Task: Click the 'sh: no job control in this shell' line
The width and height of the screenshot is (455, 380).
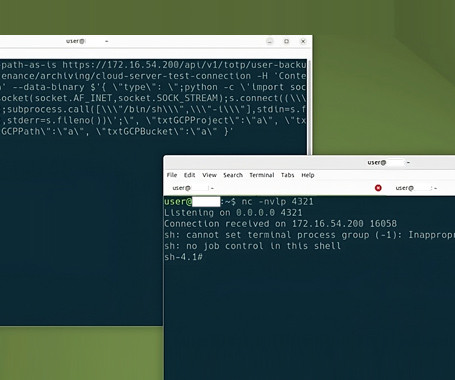Action: coord(252,246)
